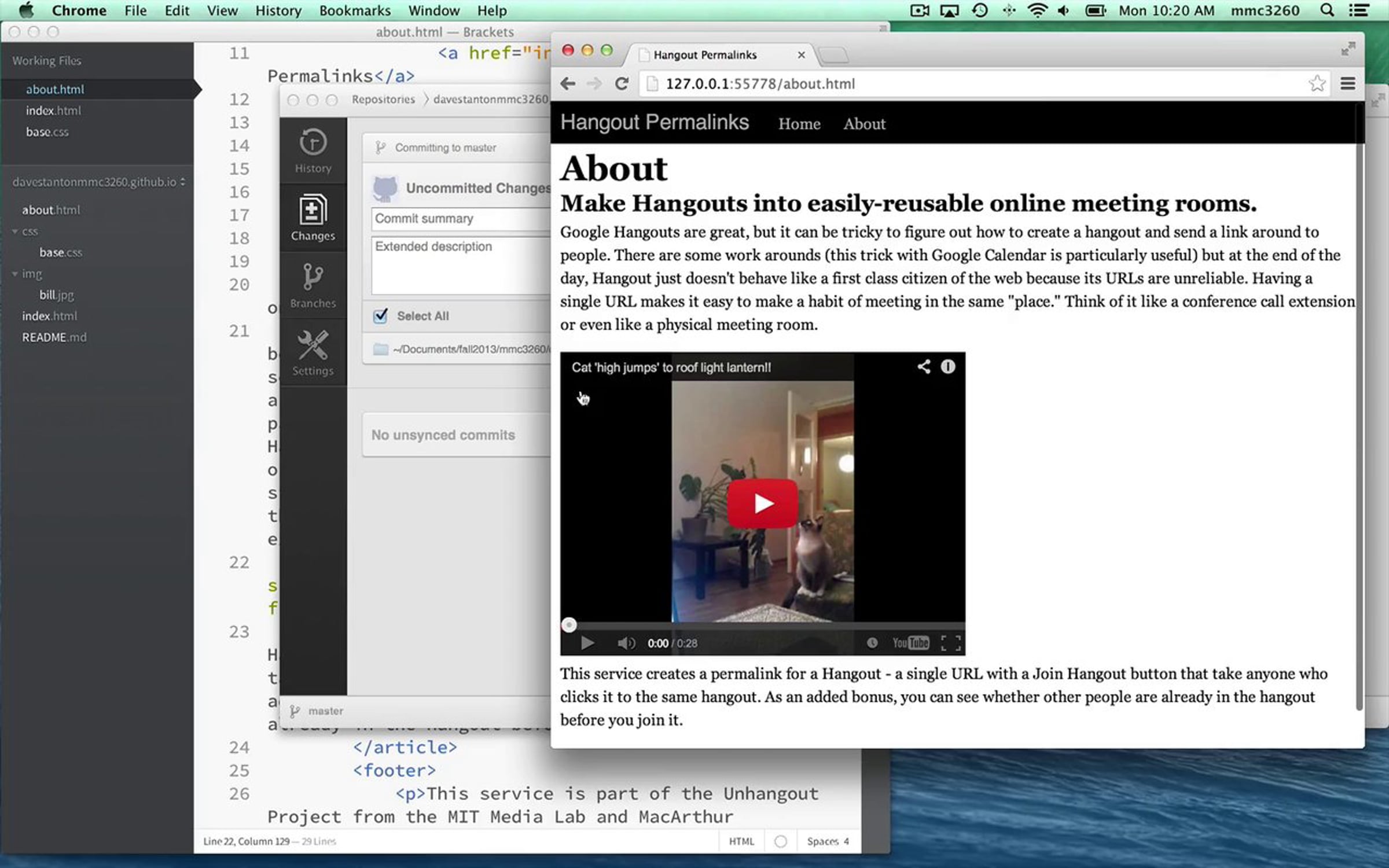Select about.html in Working Files
This screenshot has width=1389, height=868.
pyautogui.click(x=55, y=89)
